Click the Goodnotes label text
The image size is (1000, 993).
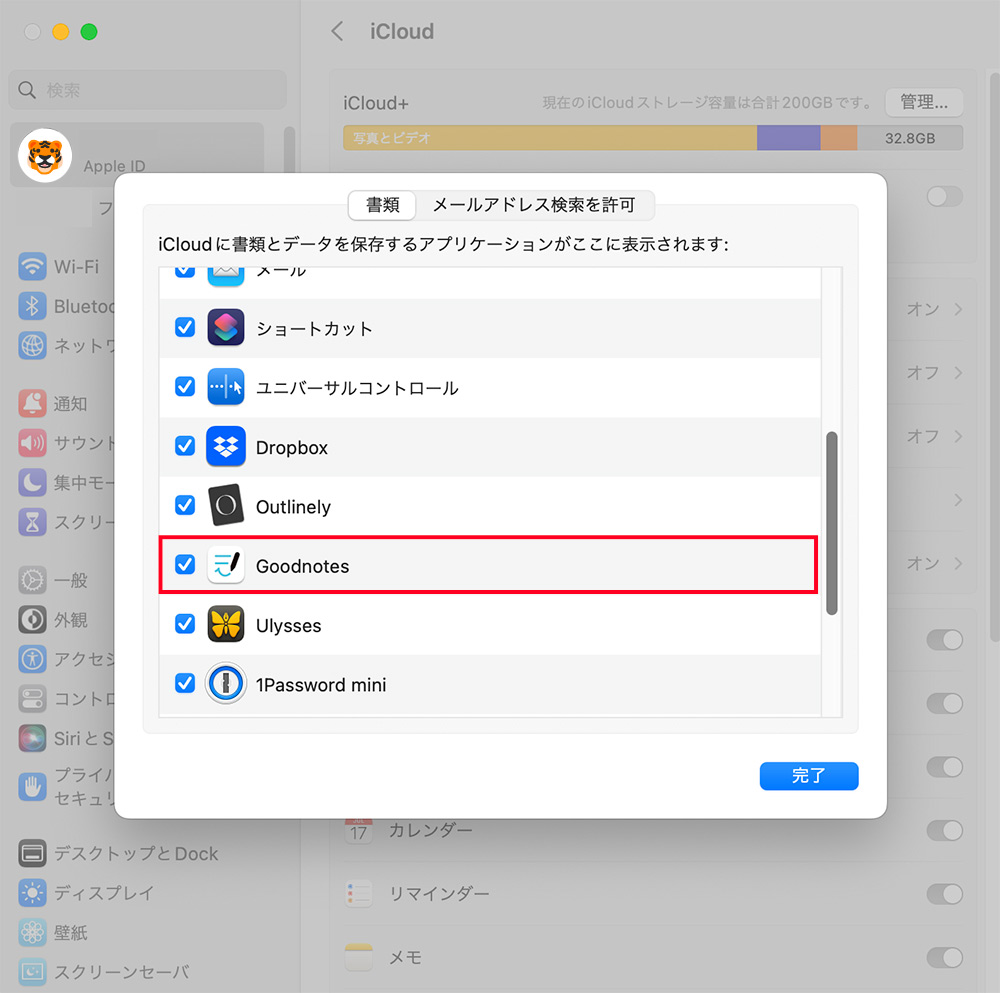pyautogui.click(x=302, y=566)
